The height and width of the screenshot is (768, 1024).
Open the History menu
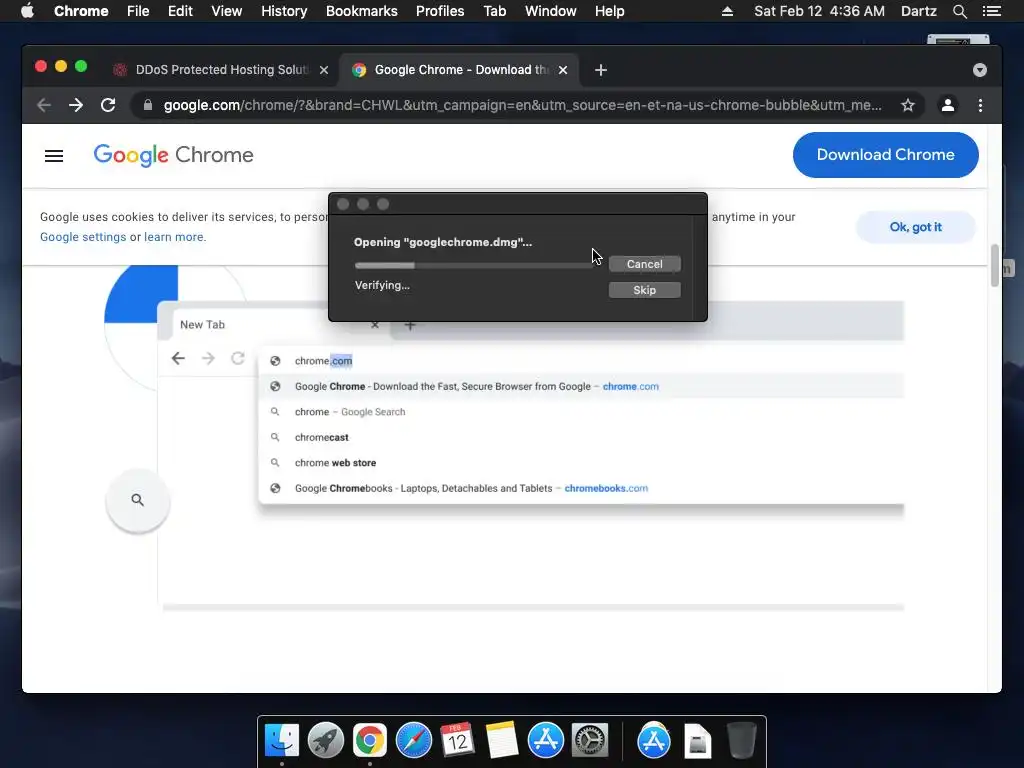(x=284, y=11)
